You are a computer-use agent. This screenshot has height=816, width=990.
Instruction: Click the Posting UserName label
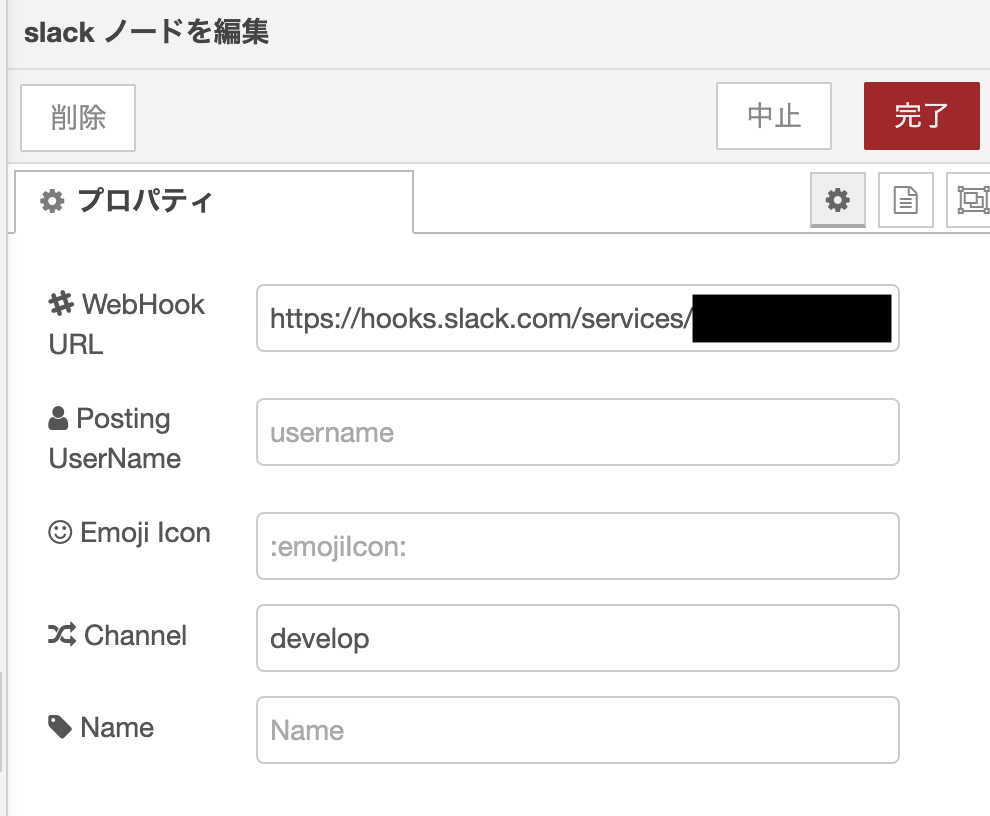[x=115, y=438]
